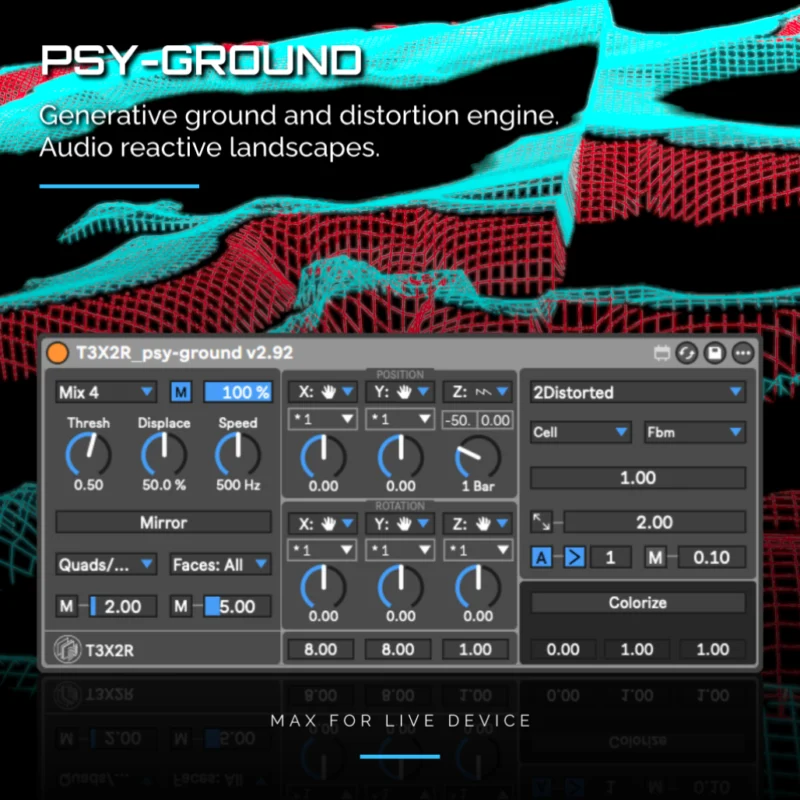Click the 0.10 value field
The image size is (800, 800).
click(x=712, y=558)
